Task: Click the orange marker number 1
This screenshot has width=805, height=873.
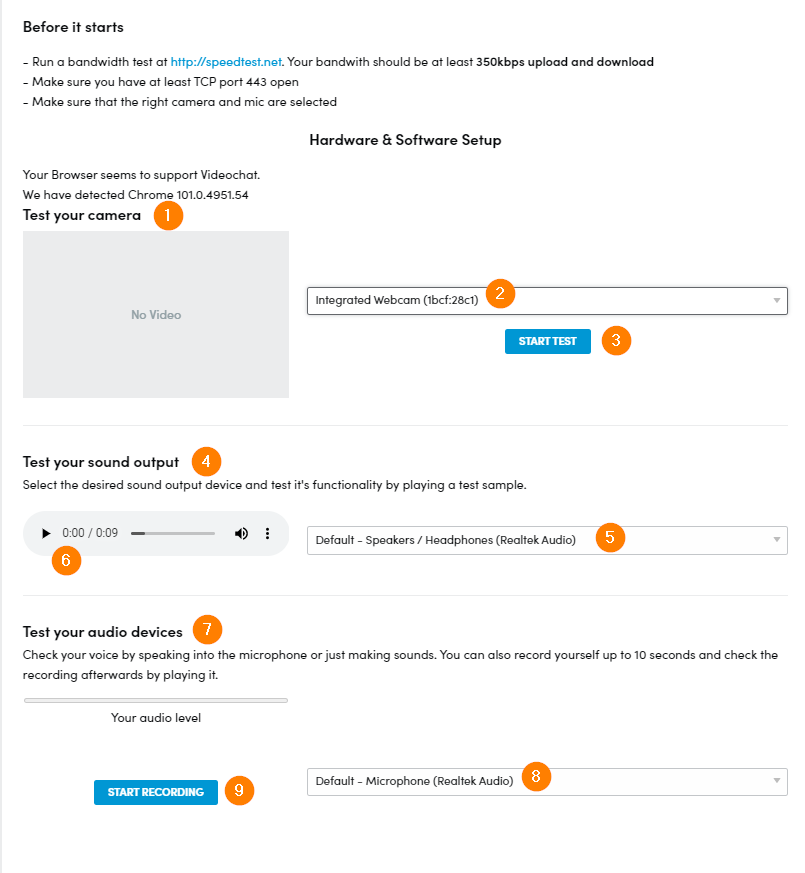Action: [x=168, y=215]
